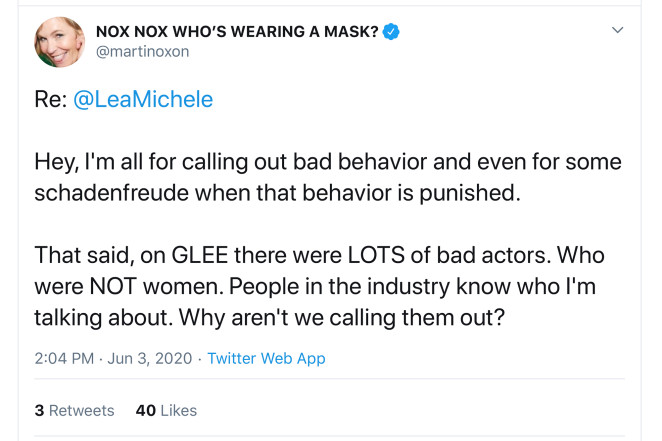This screenshot has height=441, width=662.
Task: Click the blue verified badge icon
Action: pos(391,31)
